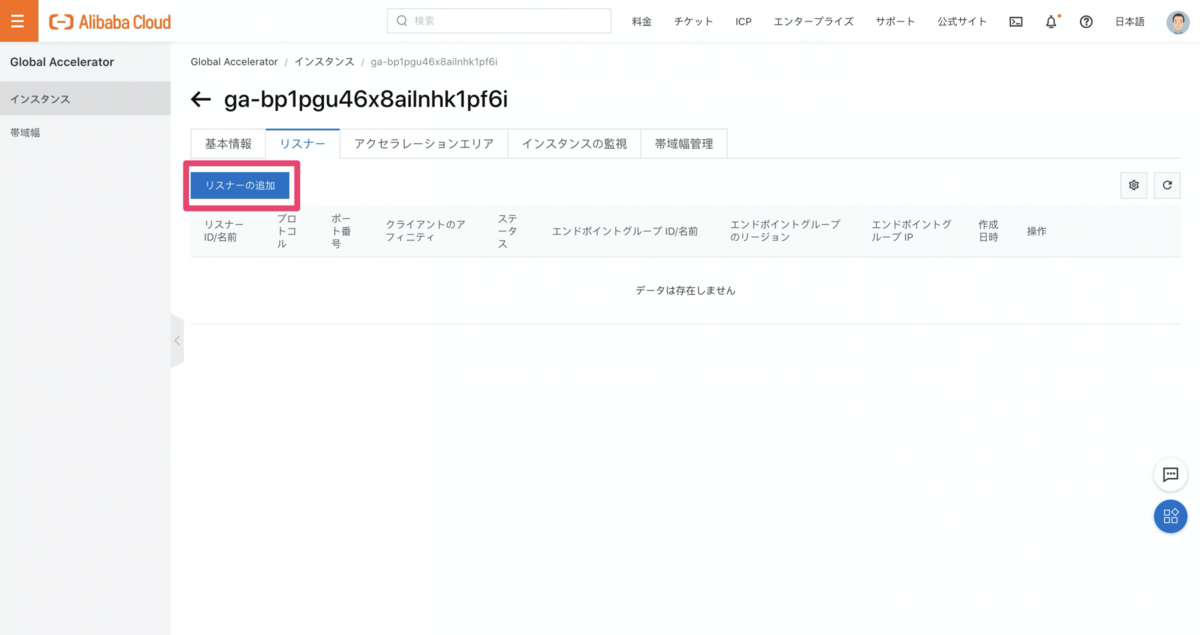This screenshot has width=1200, height=635.
Task: Open the 料金 menu
Action: [642, 21]
